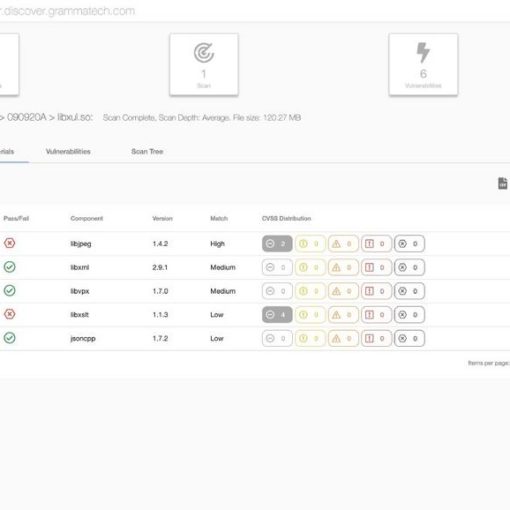This screenshot has height=510, width=510.
Task: Click version 1.4.2 in libjpeg row
Action: click(160, 244)
